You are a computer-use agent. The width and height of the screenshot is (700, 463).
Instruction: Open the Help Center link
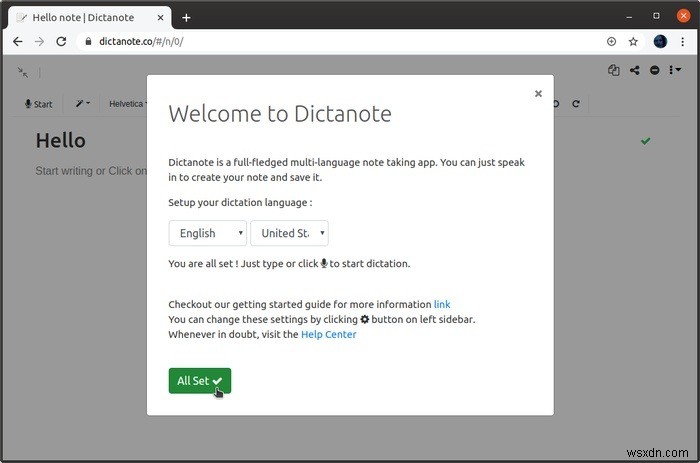click(329, 334)
